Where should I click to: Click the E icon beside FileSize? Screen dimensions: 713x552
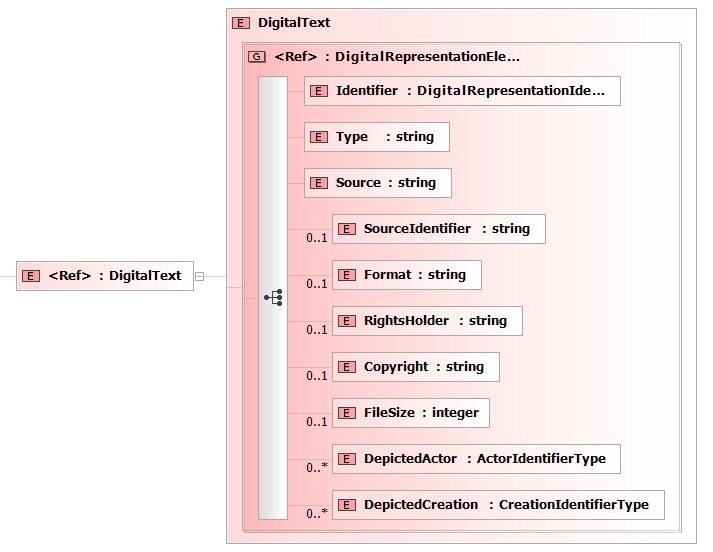(x=348, y=413)
